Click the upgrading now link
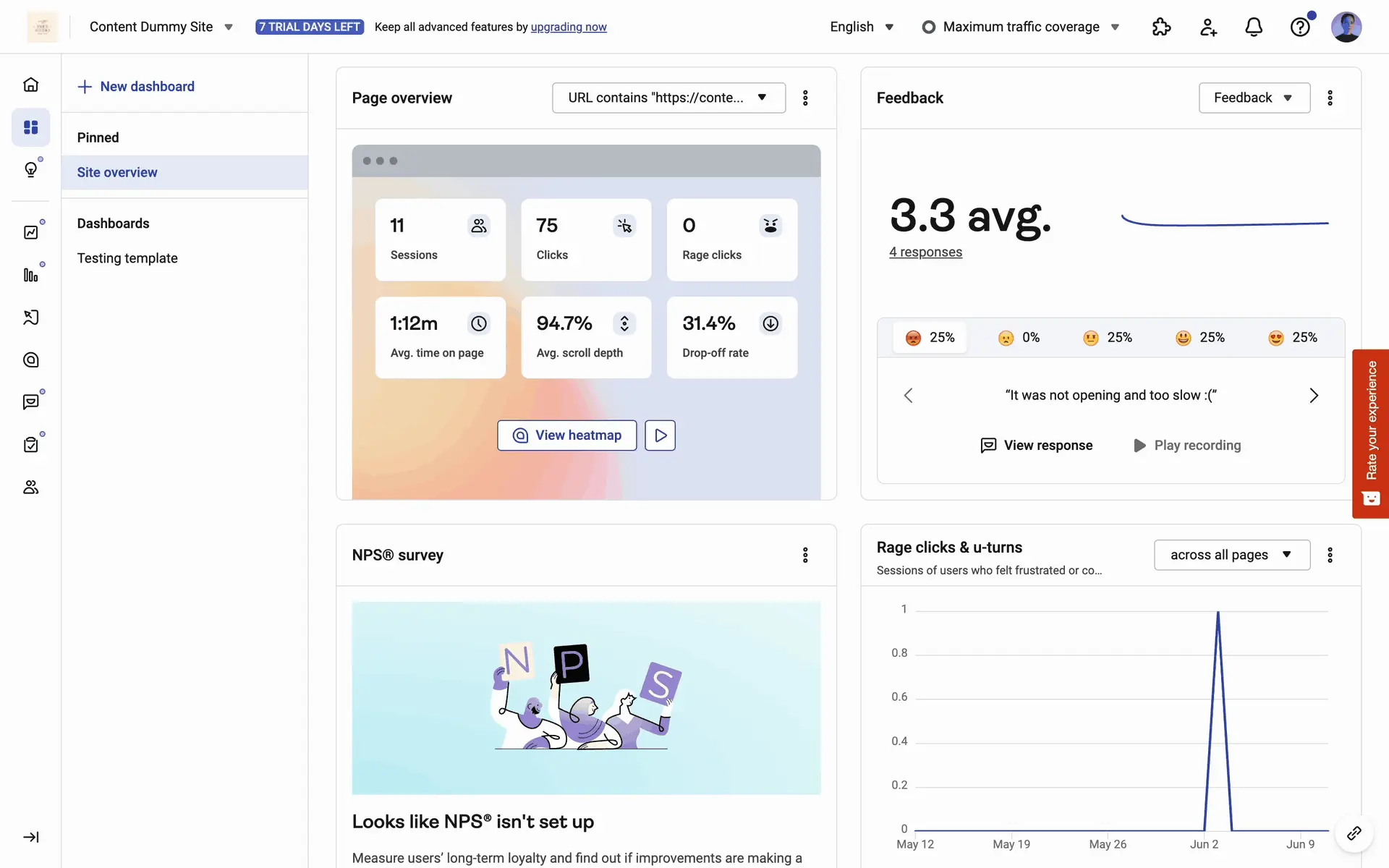 click(x=569, y=27)
